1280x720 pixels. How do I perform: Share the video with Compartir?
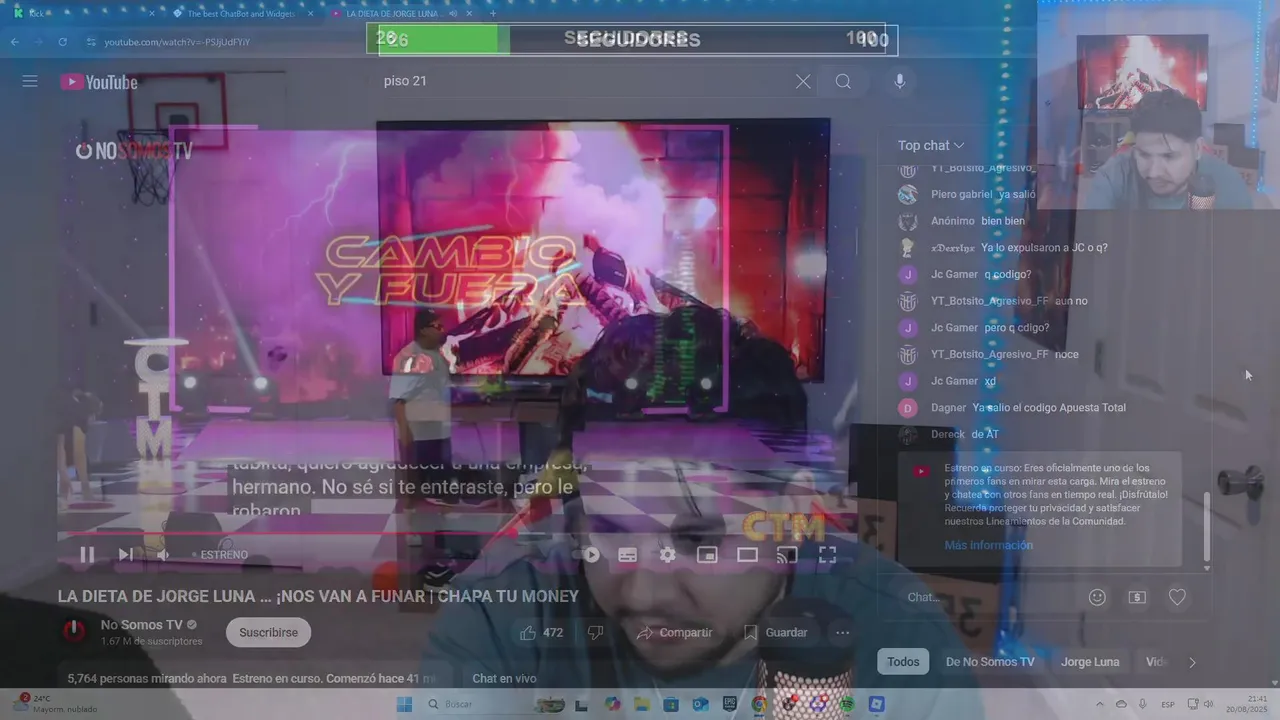pos(674,632)
